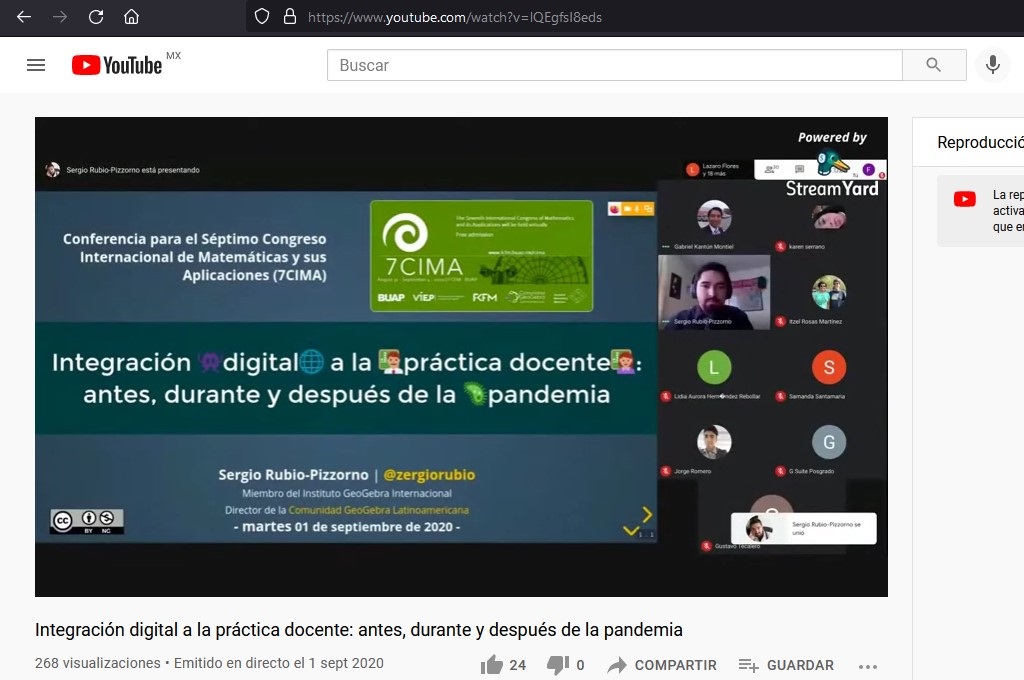Viewport: 1024px width, 680px height.
Task: Click Sergio Rubio-Pizzorno webcam tile
Action: (714, 292)
